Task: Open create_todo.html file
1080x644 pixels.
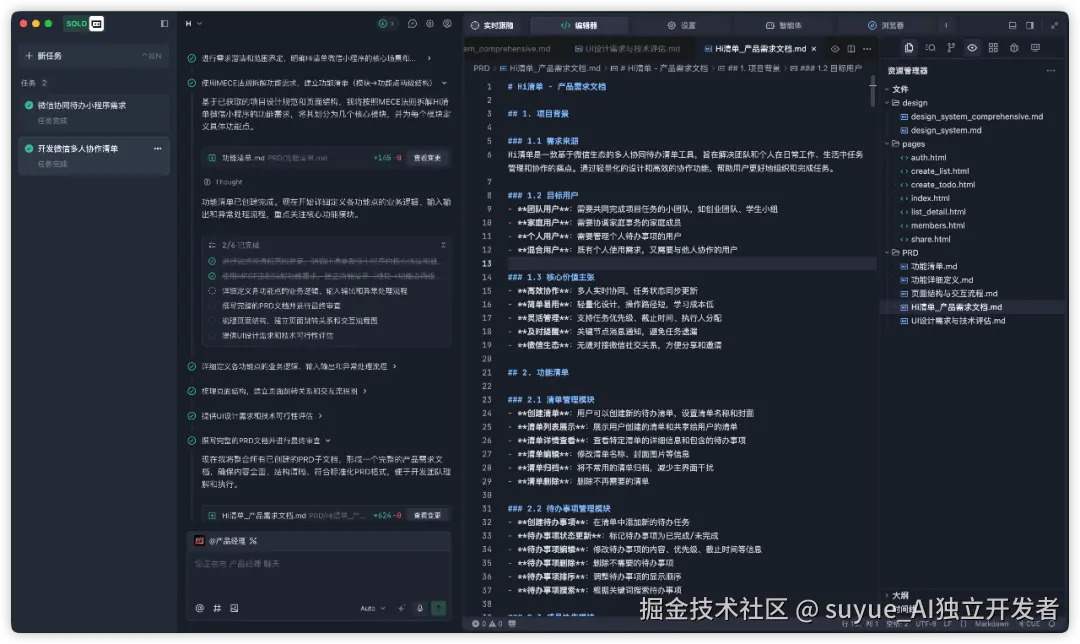Action: point(937,185)
